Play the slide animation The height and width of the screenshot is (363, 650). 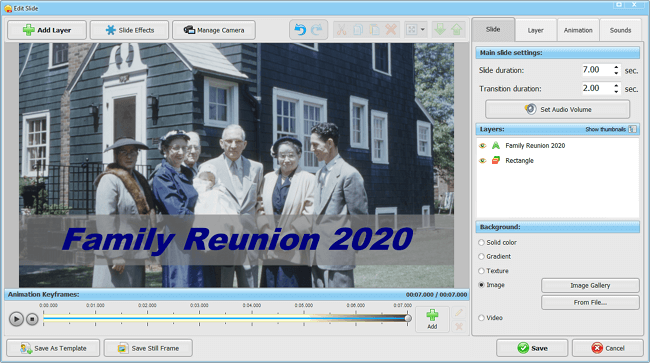(16, 319)
